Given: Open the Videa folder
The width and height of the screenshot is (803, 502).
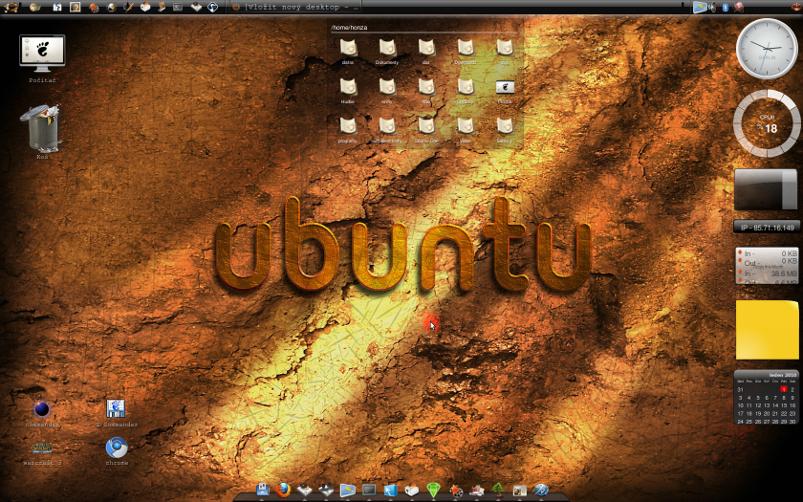Looking at the screenshot, I should (465, 126).
